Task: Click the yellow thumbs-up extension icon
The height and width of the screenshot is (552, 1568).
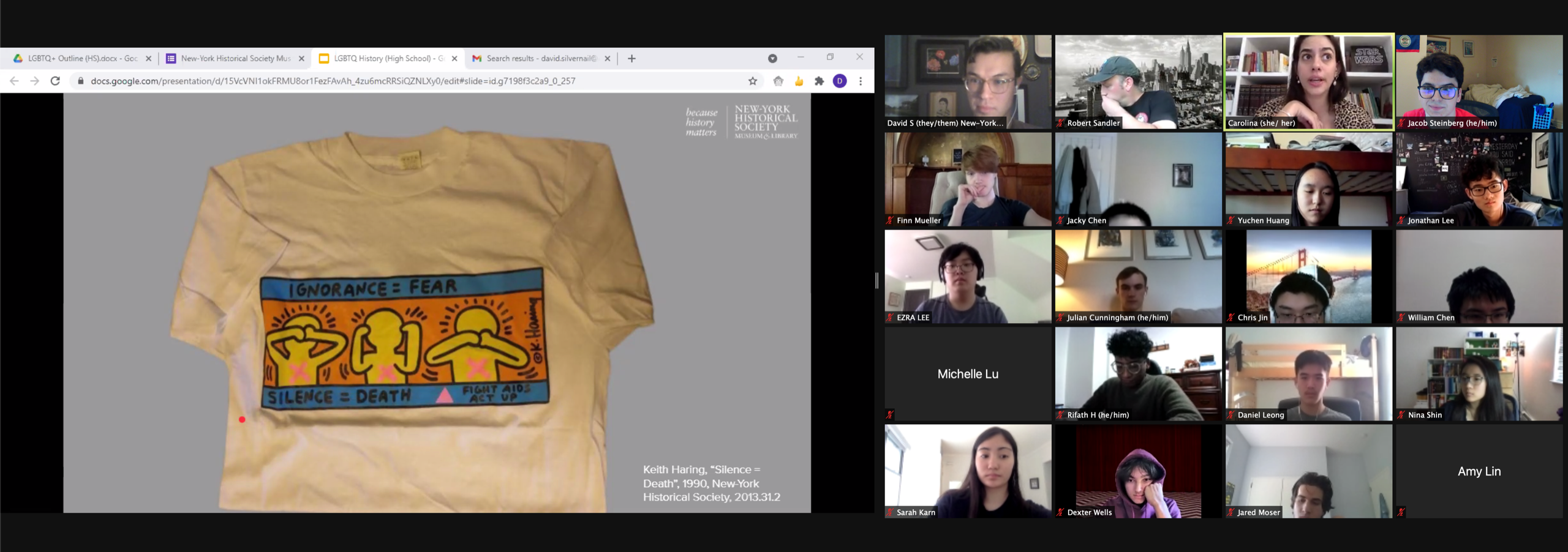Action: [799, 81]
